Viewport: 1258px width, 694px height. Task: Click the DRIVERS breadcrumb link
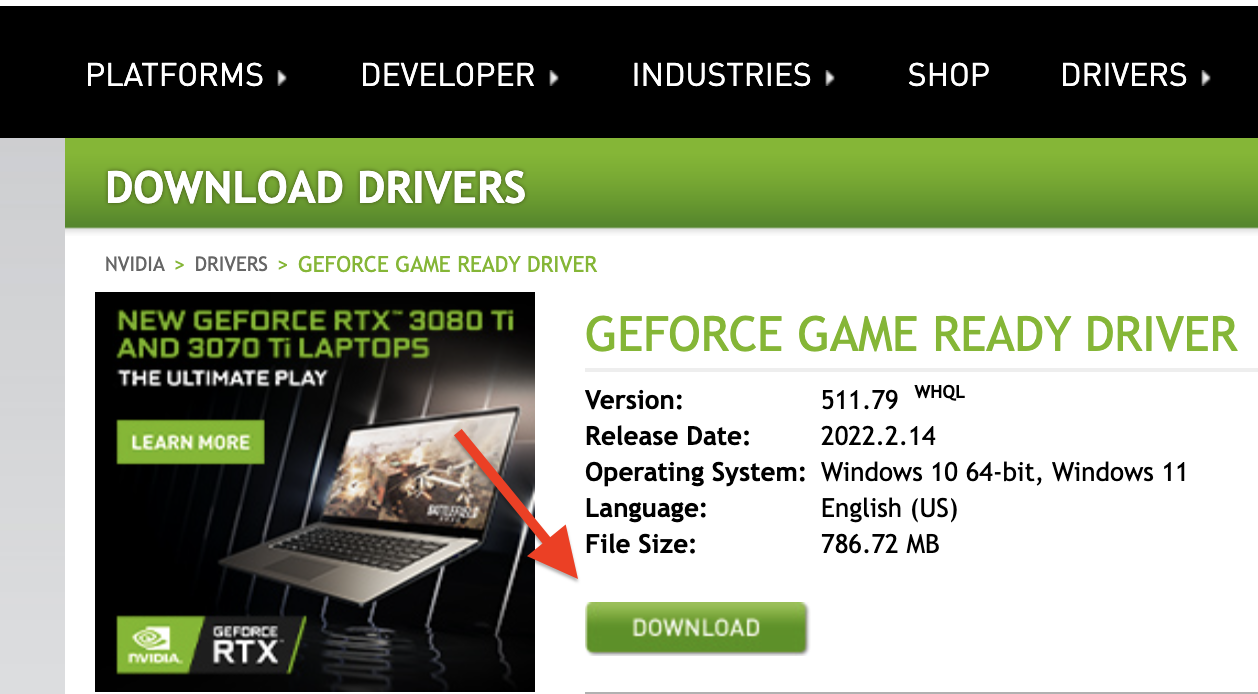(231, 265)
